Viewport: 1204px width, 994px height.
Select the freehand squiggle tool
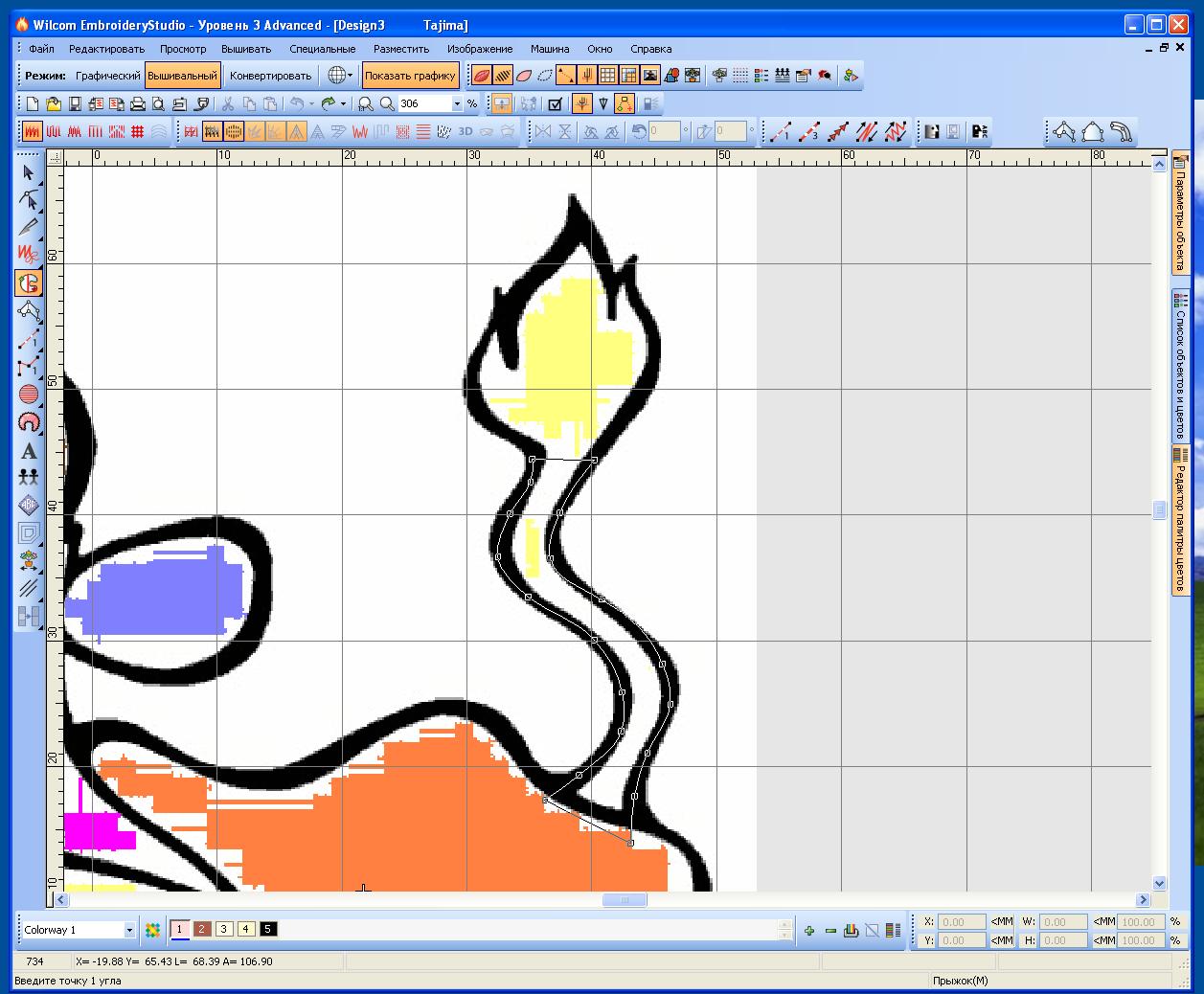(29, 255)
